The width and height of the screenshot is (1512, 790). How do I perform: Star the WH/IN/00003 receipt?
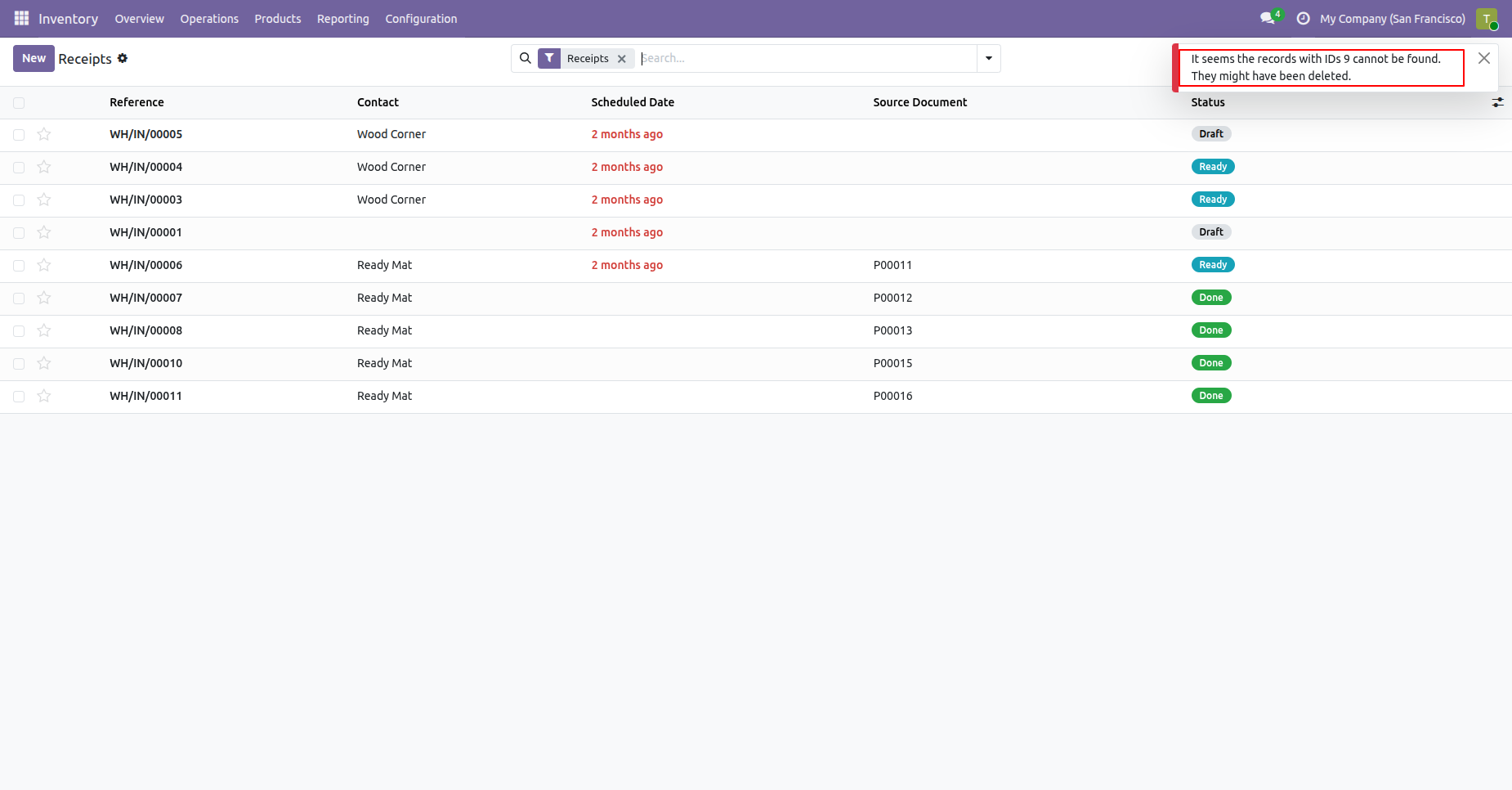click(44, 200)
